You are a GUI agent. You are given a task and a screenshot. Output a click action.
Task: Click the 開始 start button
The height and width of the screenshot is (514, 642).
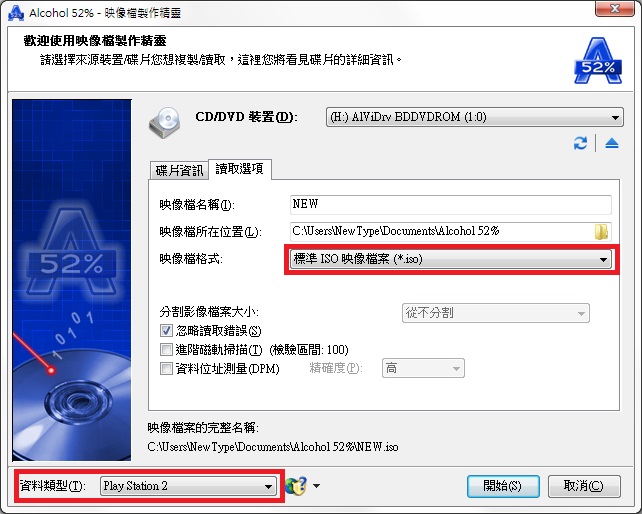point(503,486)
